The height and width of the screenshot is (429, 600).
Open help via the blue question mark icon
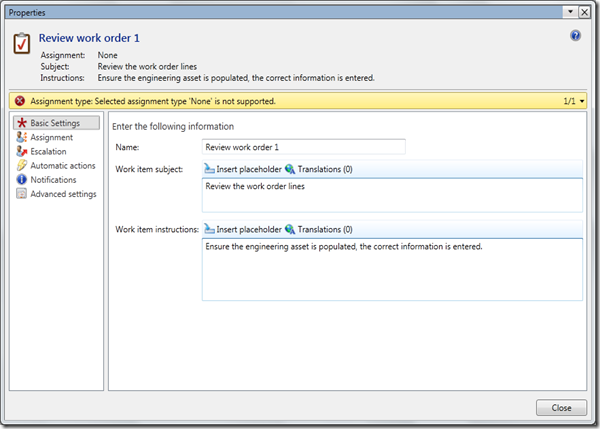click(x=575, y=36)
